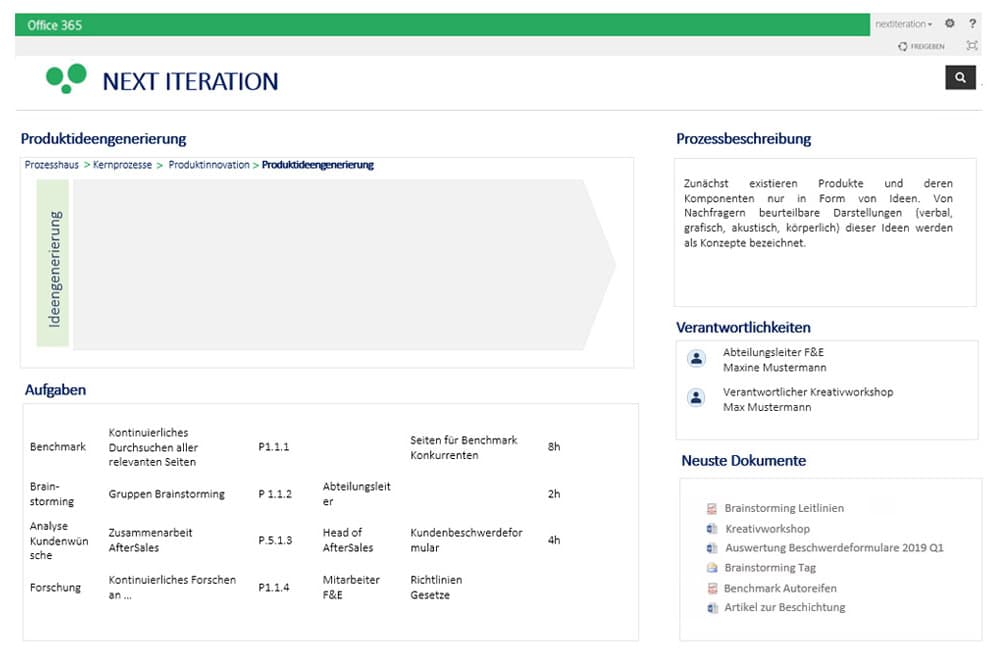
Task: Click Gruppen Brainstorming description cell
Action: [x=167, y=494]
